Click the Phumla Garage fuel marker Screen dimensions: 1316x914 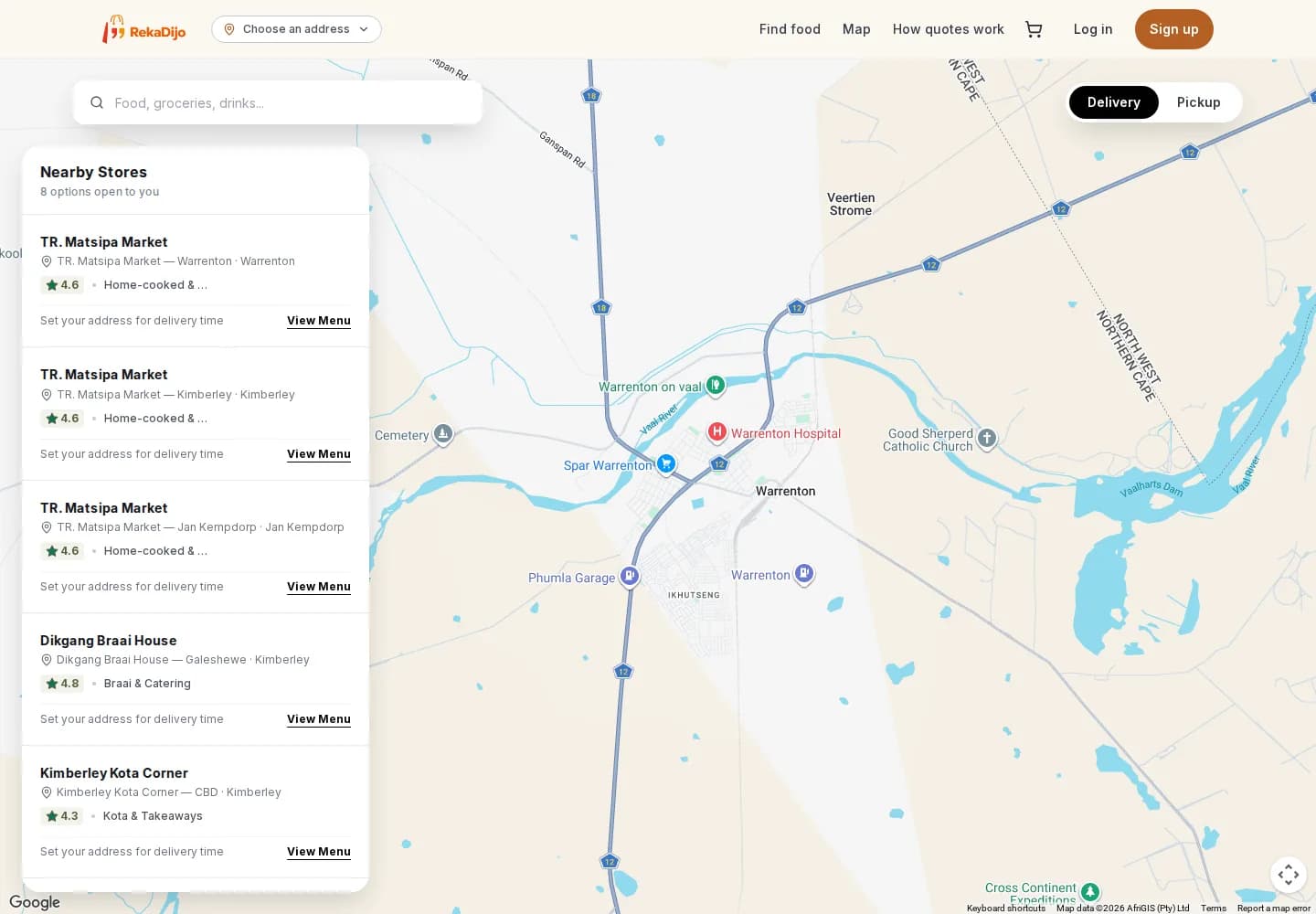pos(629,576)
